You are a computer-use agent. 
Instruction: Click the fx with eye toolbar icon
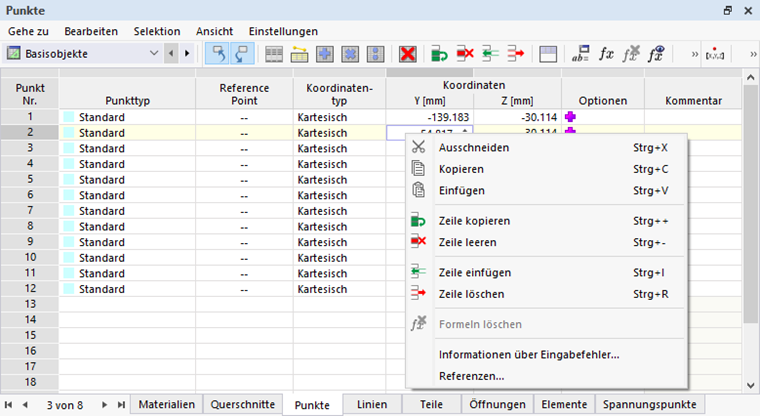(x=656, y=54)
